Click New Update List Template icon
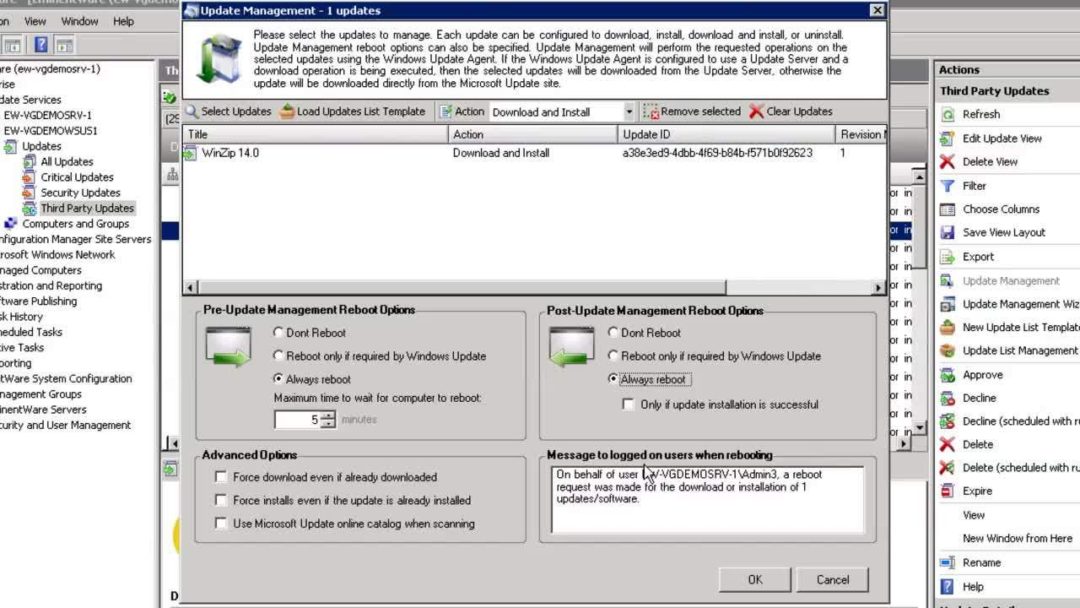The height and width of the screenshot is (608, 1080). click(x=948, y=328)
